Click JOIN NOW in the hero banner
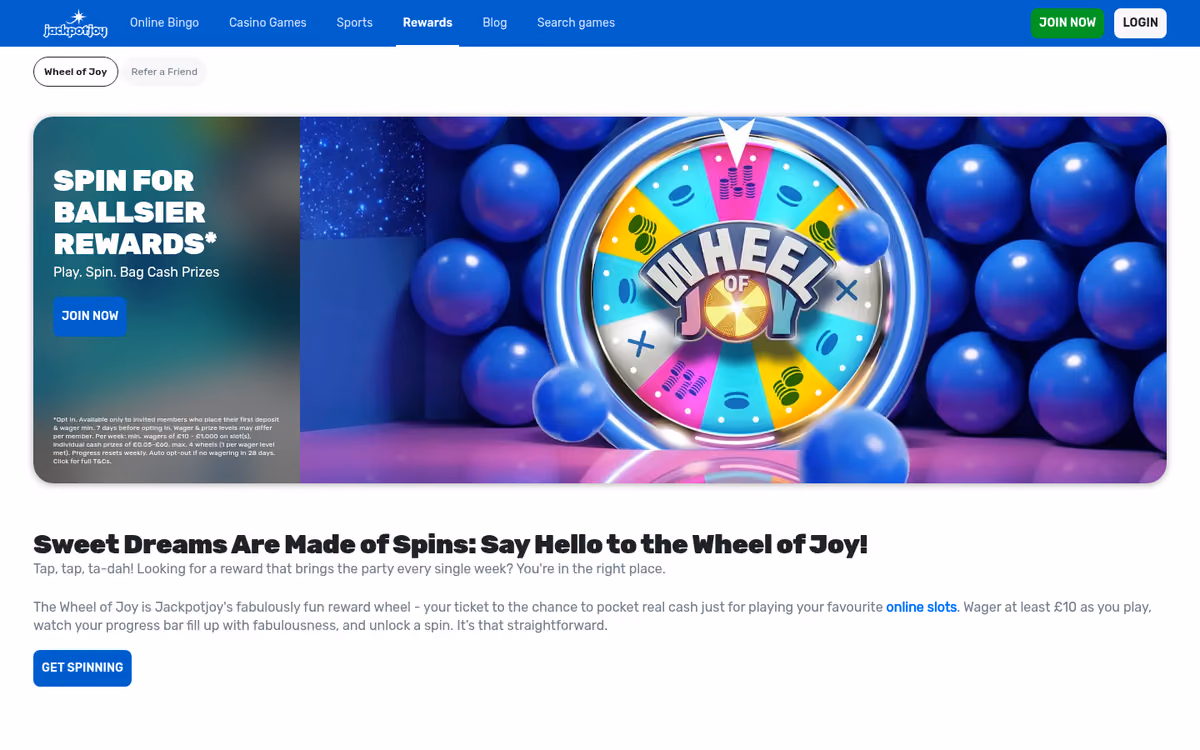Image resolution: width=1200 pixels, height=750 pixels. (x=90, y=316)
